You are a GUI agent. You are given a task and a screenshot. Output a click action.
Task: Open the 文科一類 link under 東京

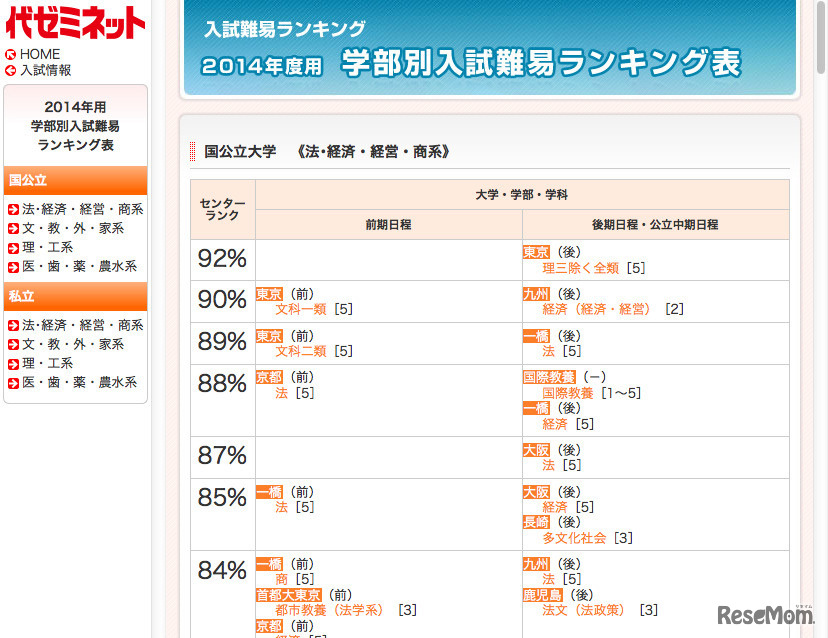[x=301, y=310]
